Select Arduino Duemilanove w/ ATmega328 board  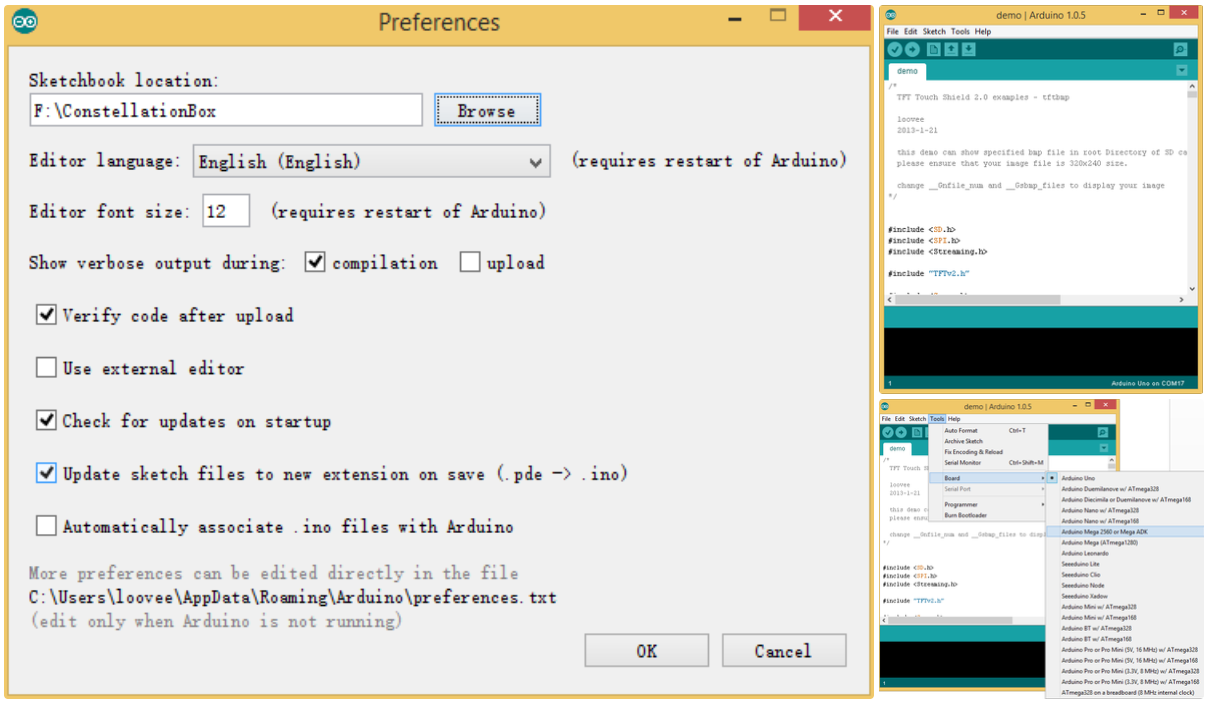coord(1125,489)
